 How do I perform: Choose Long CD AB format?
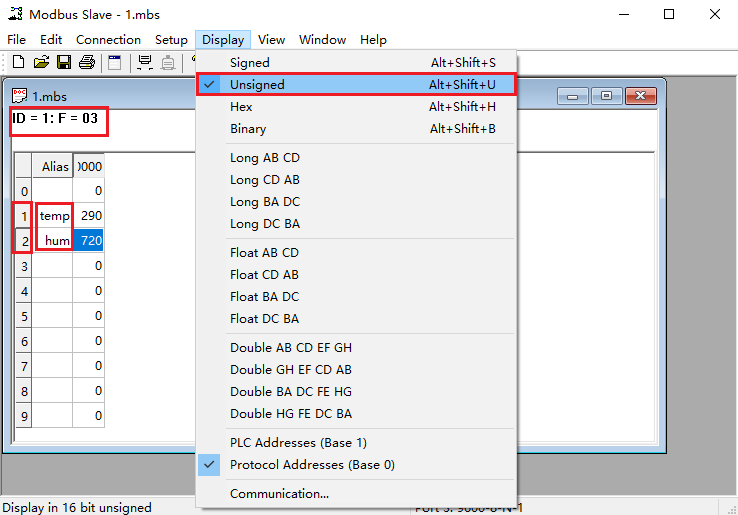click(x=356, y=180)
